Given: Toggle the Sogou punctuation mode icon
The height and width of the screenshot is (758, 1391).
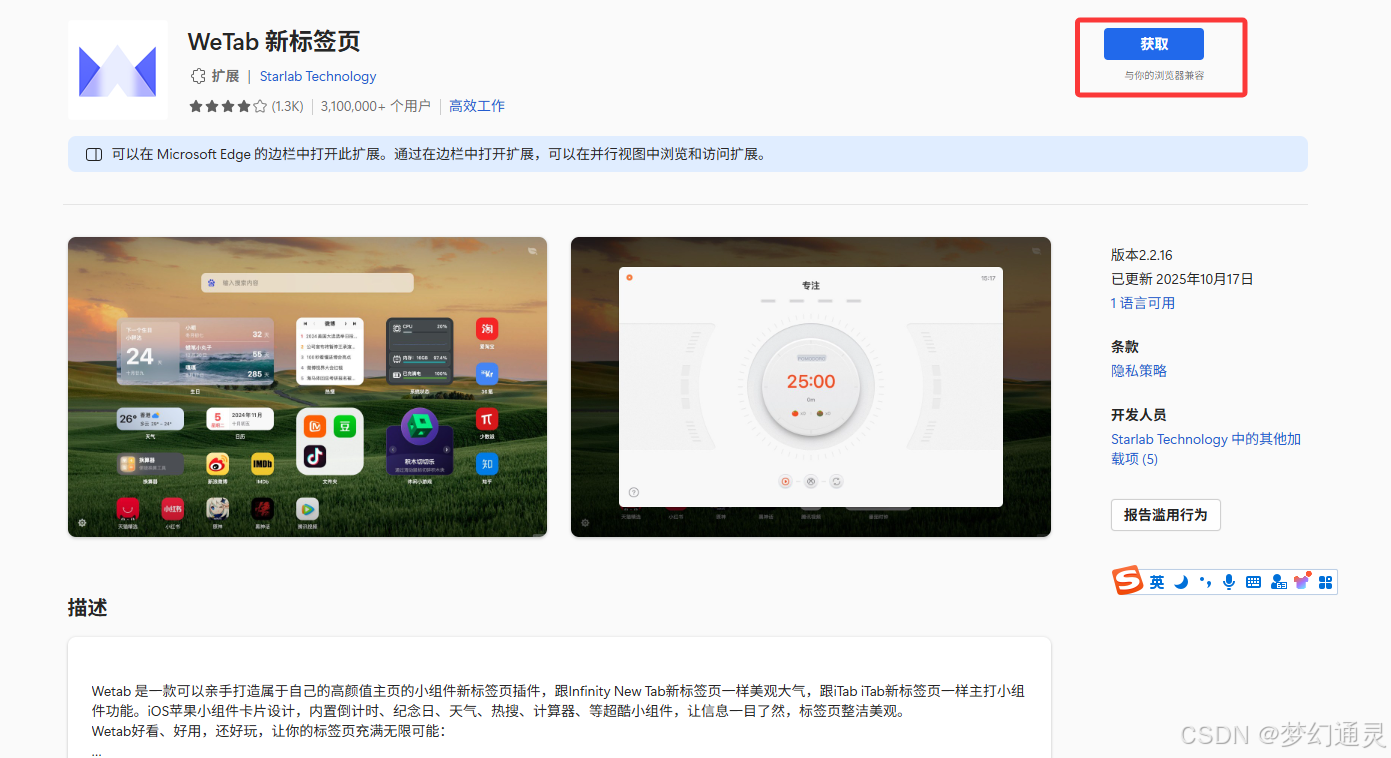Looking at the screenshot, I should point(1205,582).
